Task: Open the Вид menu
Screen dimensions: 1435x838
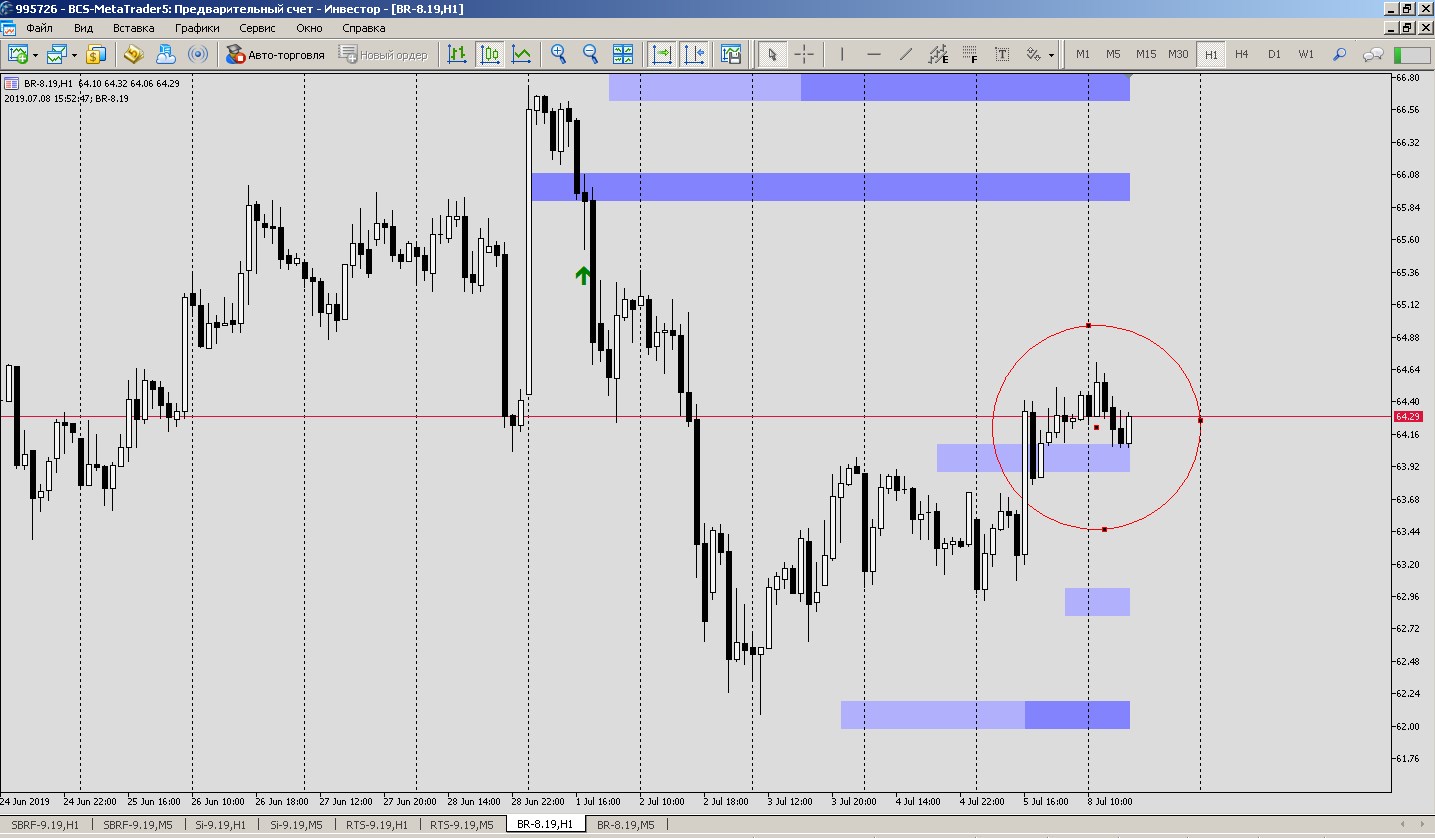Action: [x=84, y=28]
